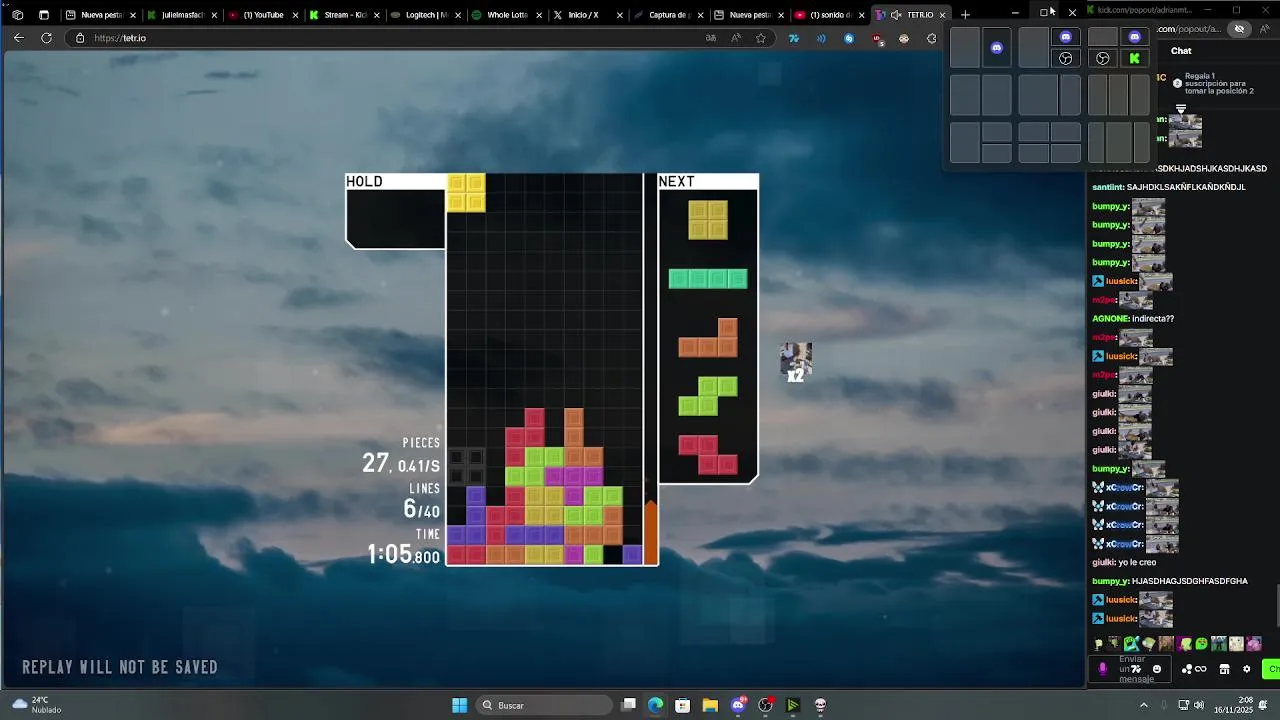1280x720 pixels.
Task: Click the x2 spectator avatar
Action: (x=796, y=362)
